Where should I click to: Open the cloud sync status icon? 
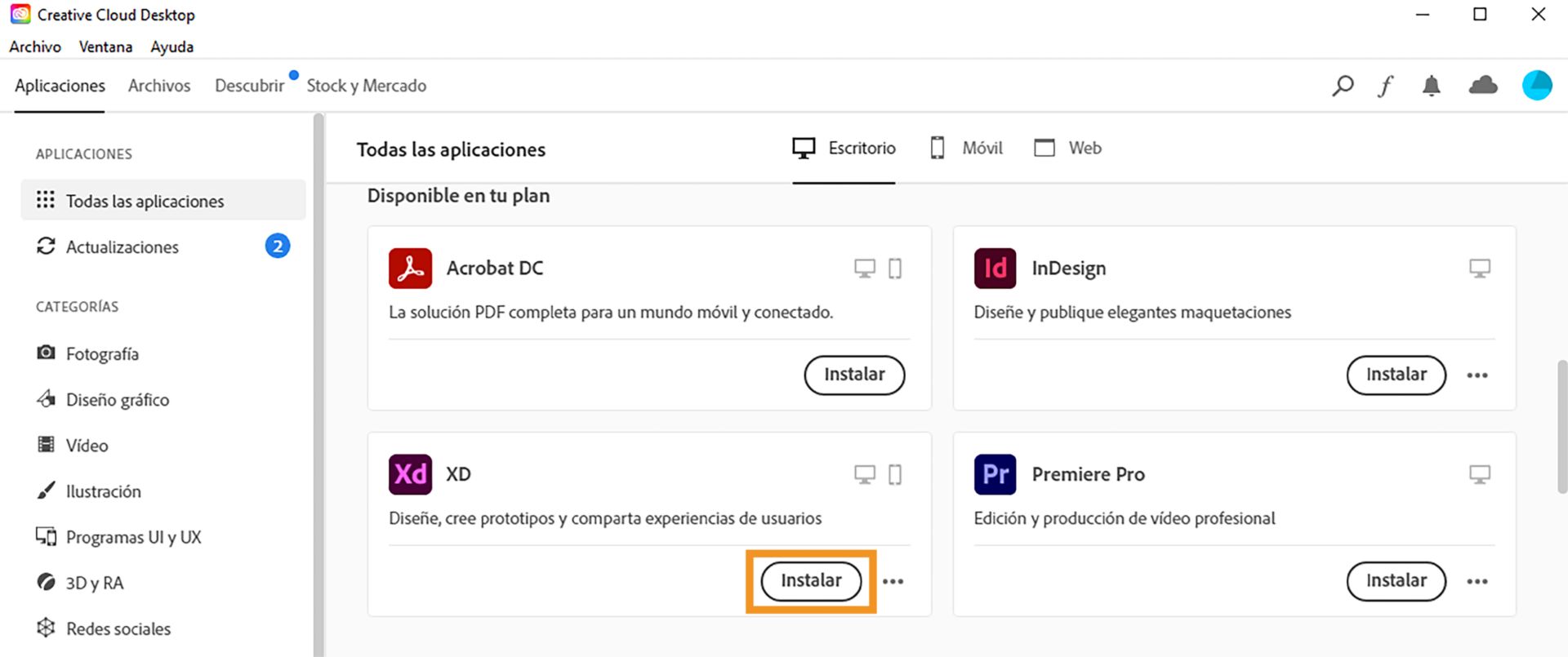pos(1483,85)
